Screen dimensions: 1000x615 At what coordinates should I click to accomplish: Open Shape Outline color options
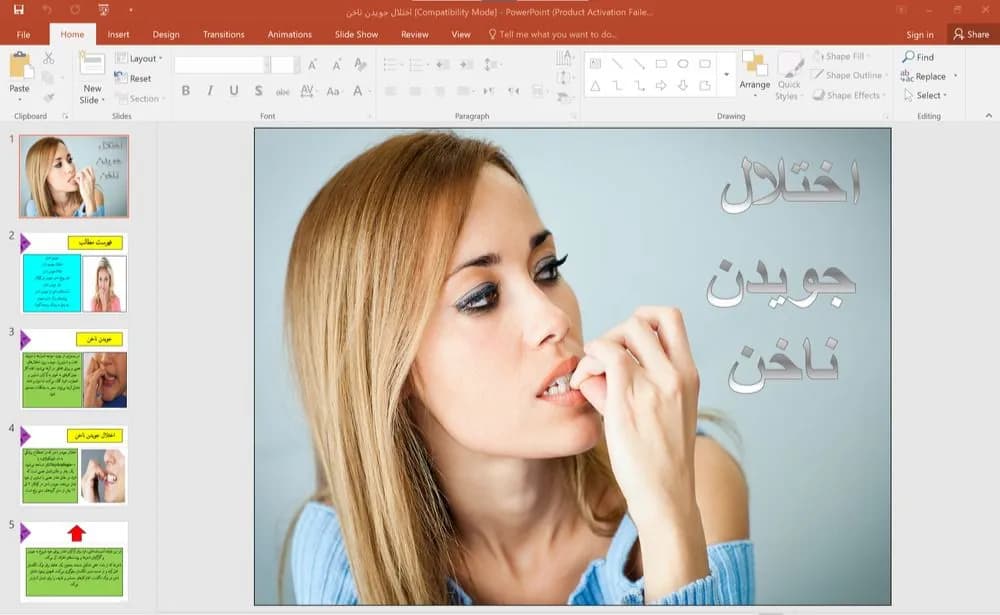coord(848,75)
